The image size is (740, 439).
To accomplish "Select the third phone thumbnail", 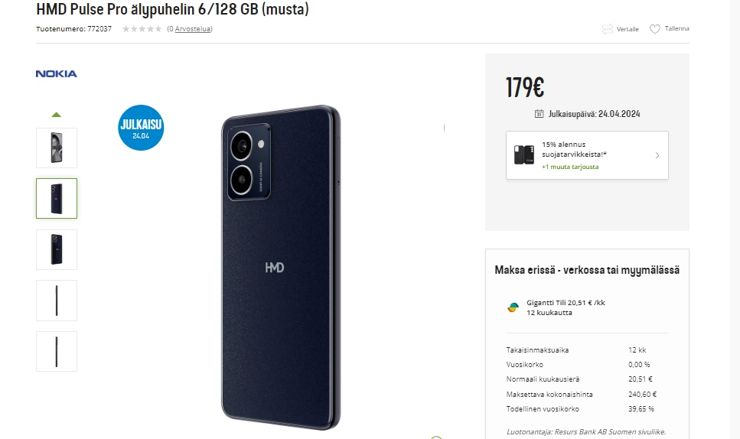I will point(57,249).
